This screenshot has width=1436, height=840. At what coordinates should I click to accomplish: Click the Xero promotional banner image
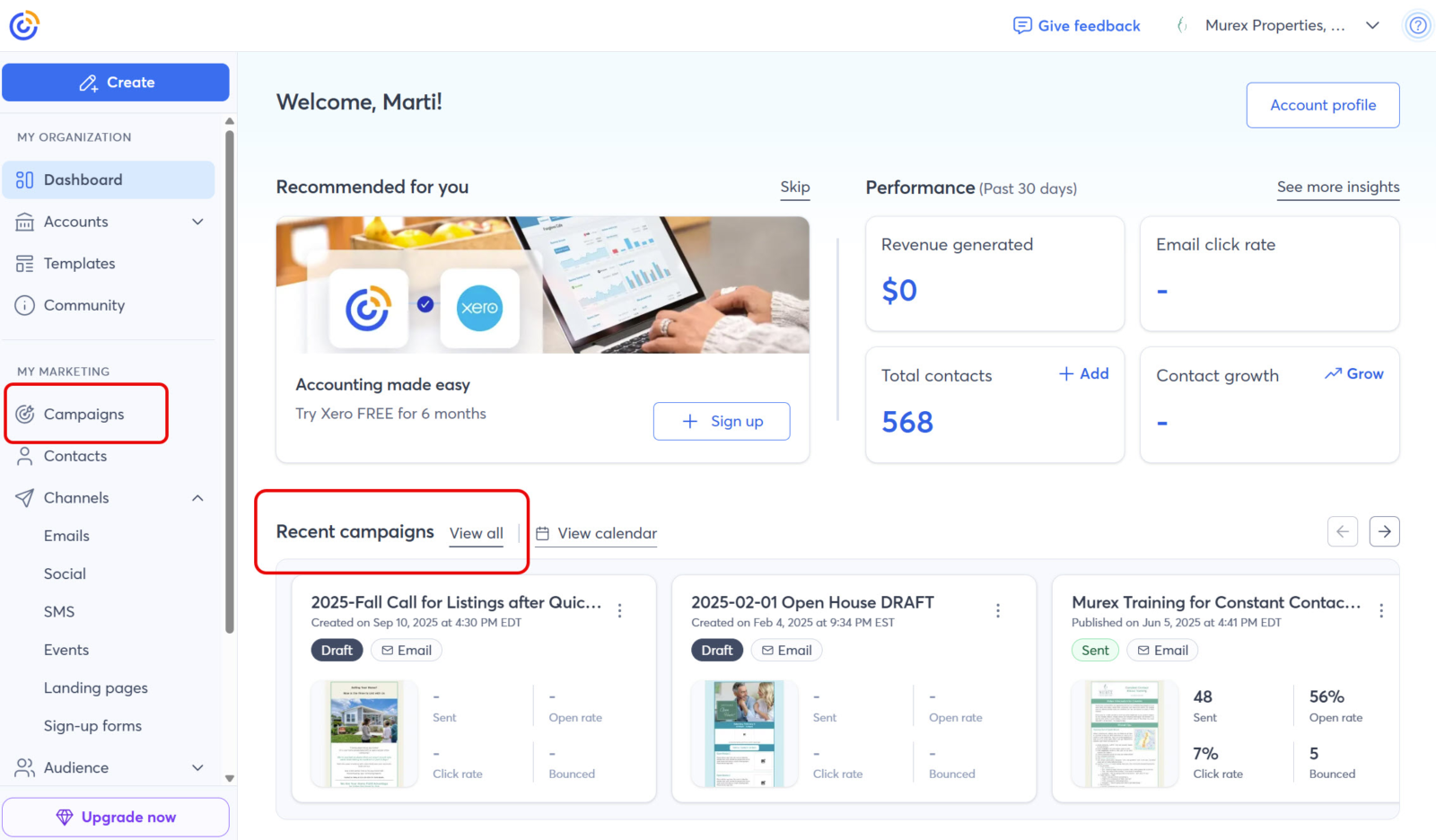pyautogui.click(x=543, y=284)
